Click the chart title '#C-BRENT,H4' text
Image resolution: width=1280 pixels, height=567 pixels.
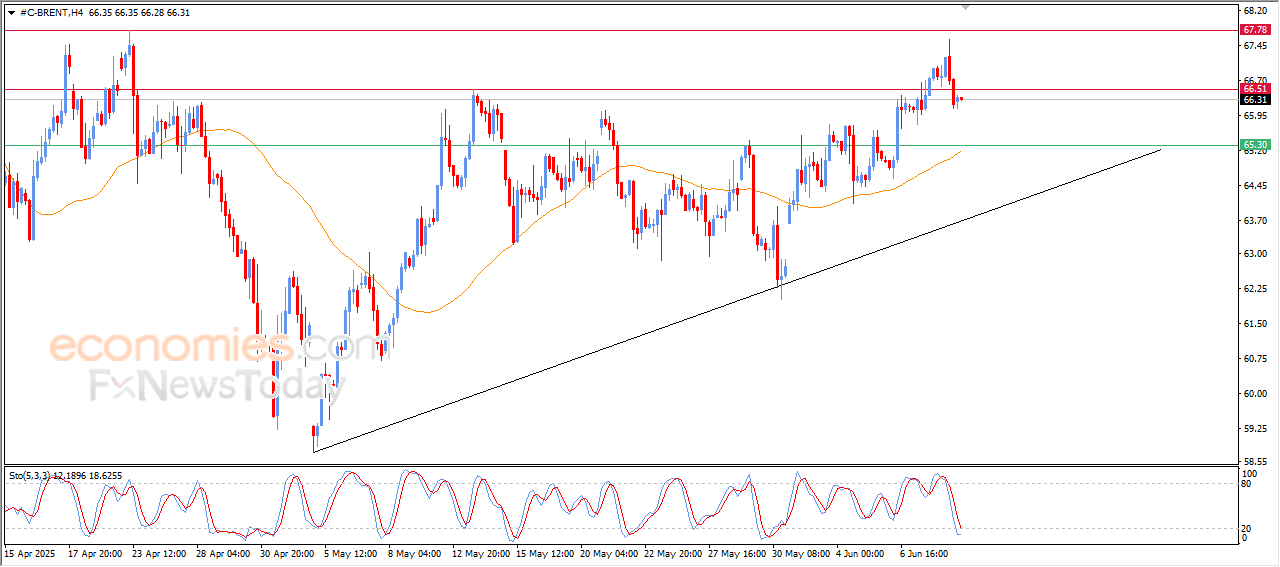[51, 13]
